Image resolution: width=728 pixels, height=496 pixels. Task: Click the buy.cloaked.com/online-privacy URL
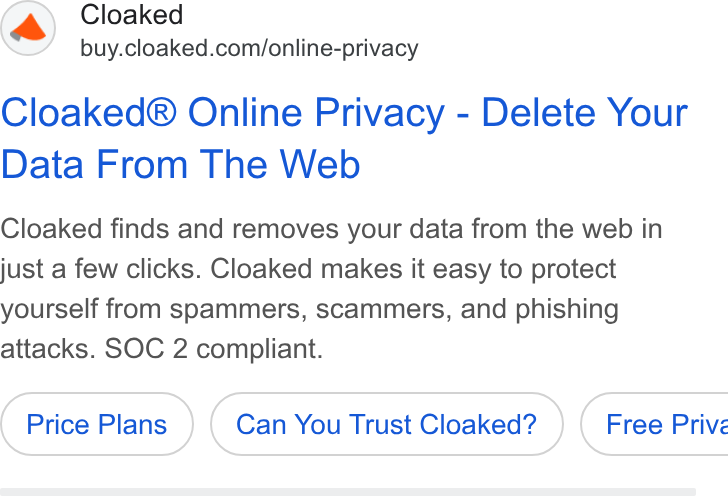click(249, 49)
